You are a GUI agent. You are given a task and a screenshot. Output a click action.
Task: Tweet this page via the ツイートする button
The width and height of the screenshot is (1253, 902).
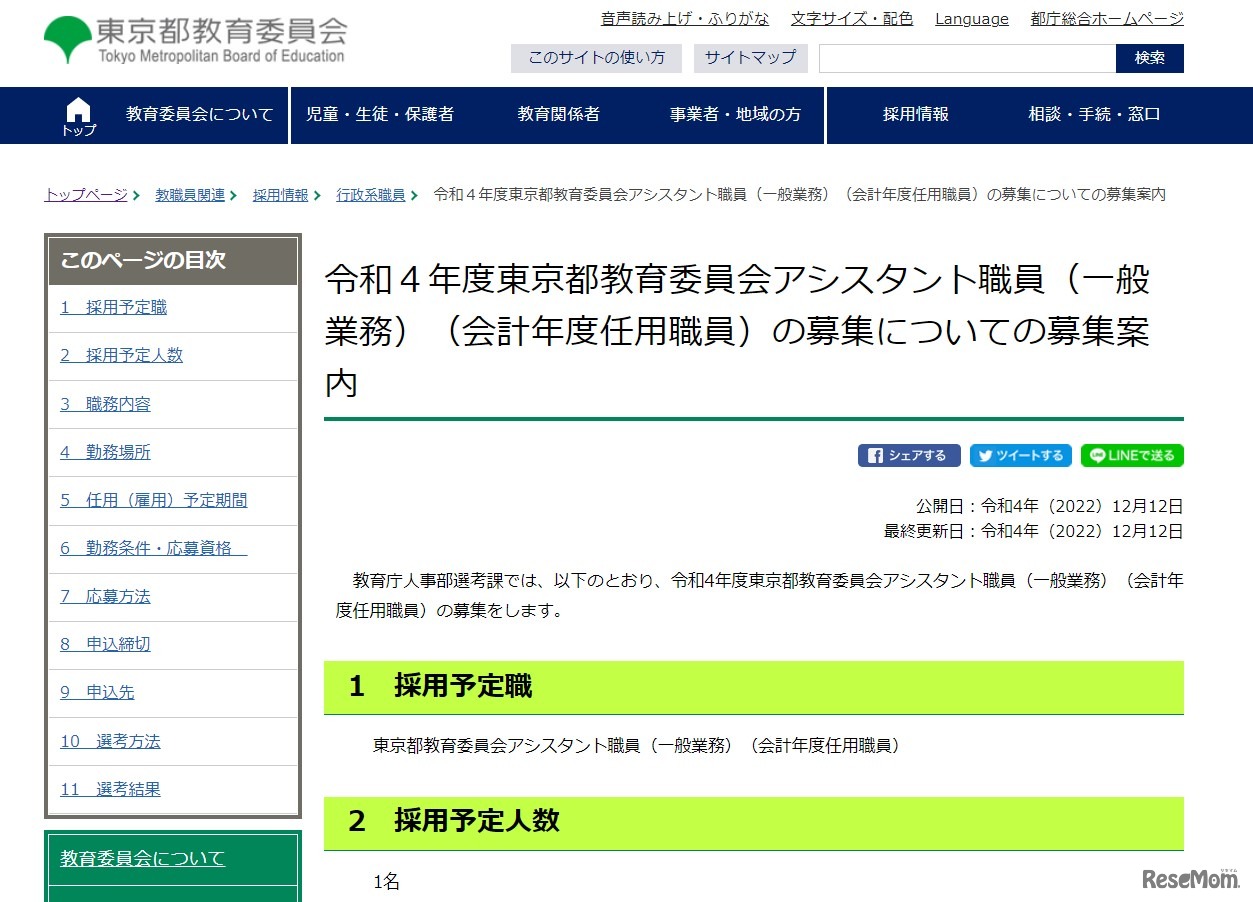tap(1020, 455)
